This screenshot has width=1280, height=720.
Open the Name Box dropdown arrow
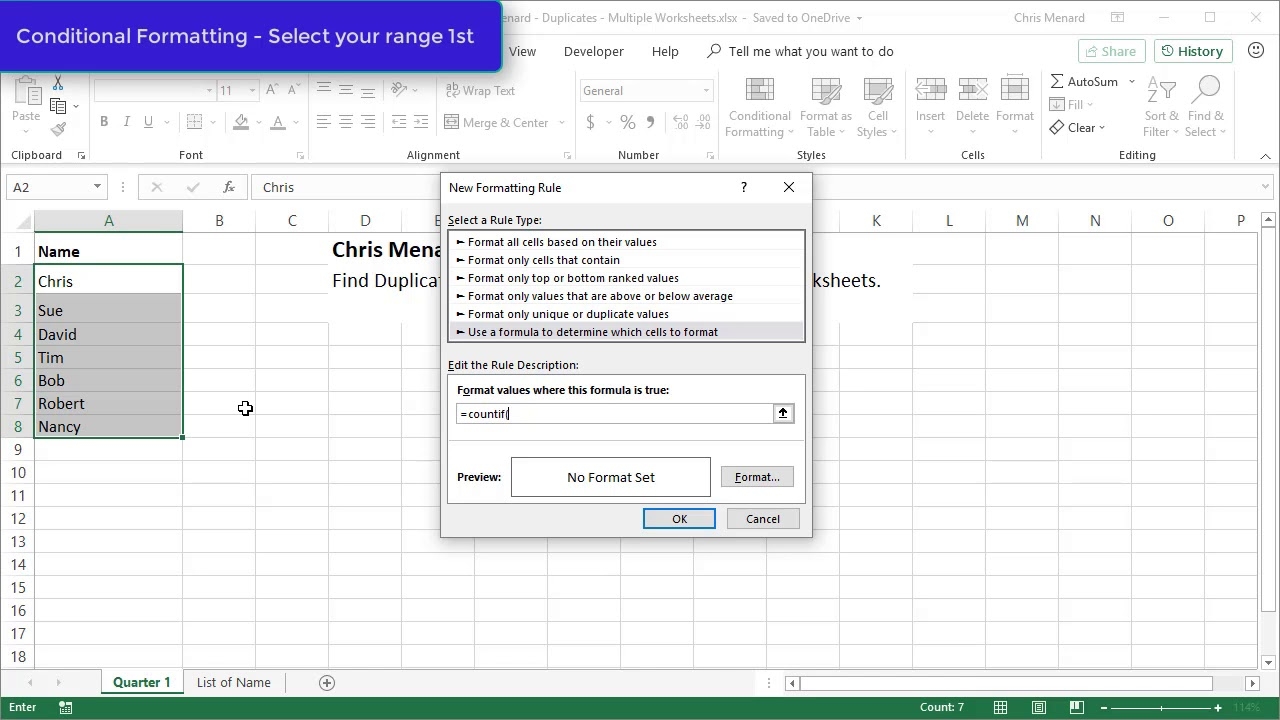click(97, 187)
